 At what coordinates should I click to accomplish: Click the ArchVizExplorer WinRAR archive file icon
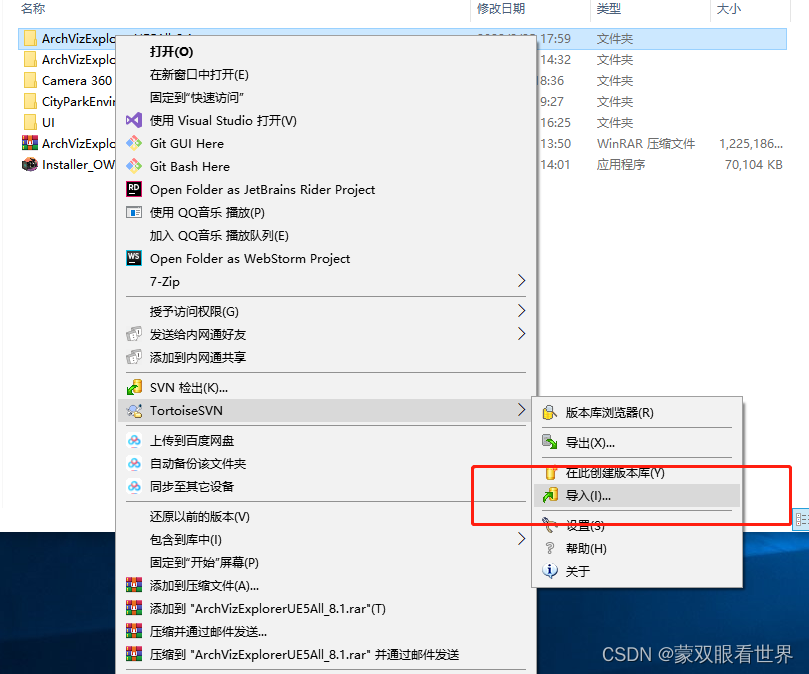(x=30, y=143)
